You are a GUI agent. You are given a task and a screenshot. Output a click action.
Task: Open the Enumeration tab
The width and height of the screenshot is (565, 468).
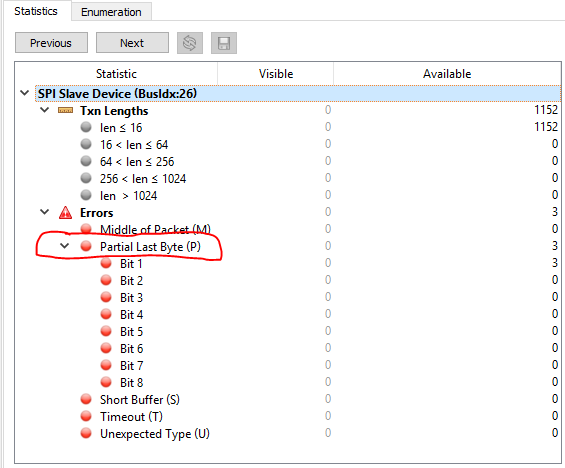click(111, 12)
